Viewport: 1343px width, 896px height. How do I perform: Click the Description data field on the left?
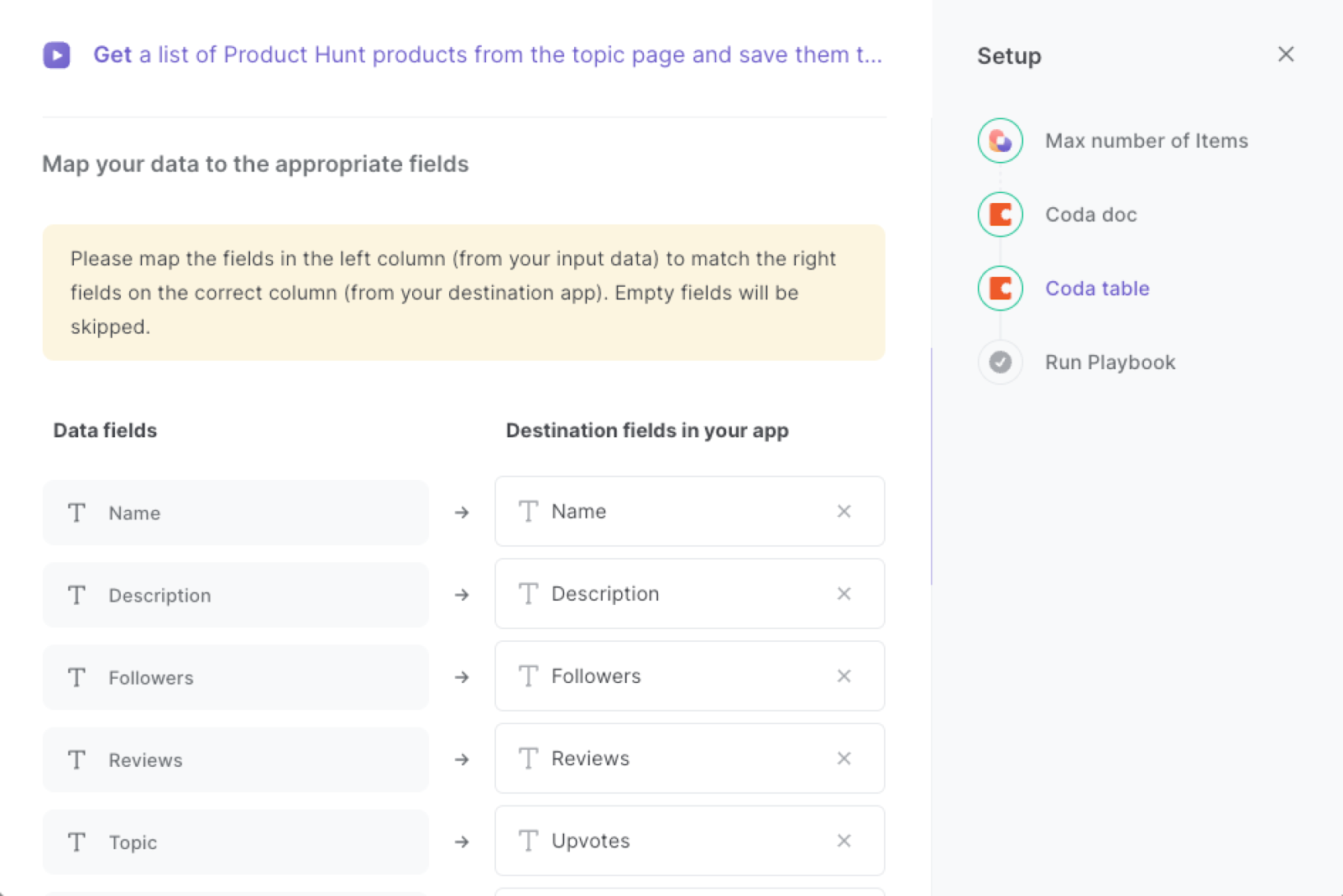click(x=236, y=595)
